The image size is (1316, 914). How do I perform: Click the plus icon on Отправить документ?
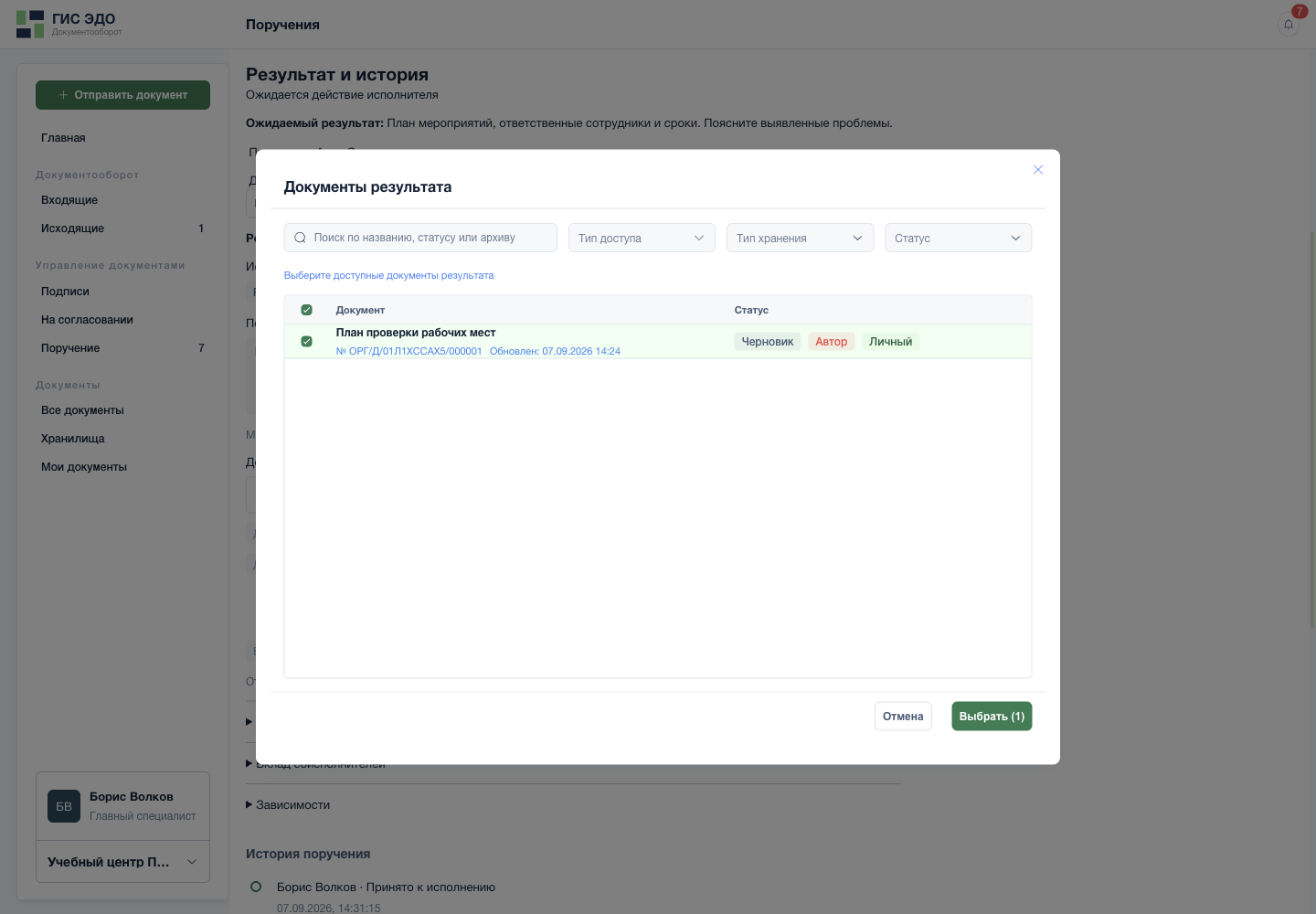click(63, 95)
